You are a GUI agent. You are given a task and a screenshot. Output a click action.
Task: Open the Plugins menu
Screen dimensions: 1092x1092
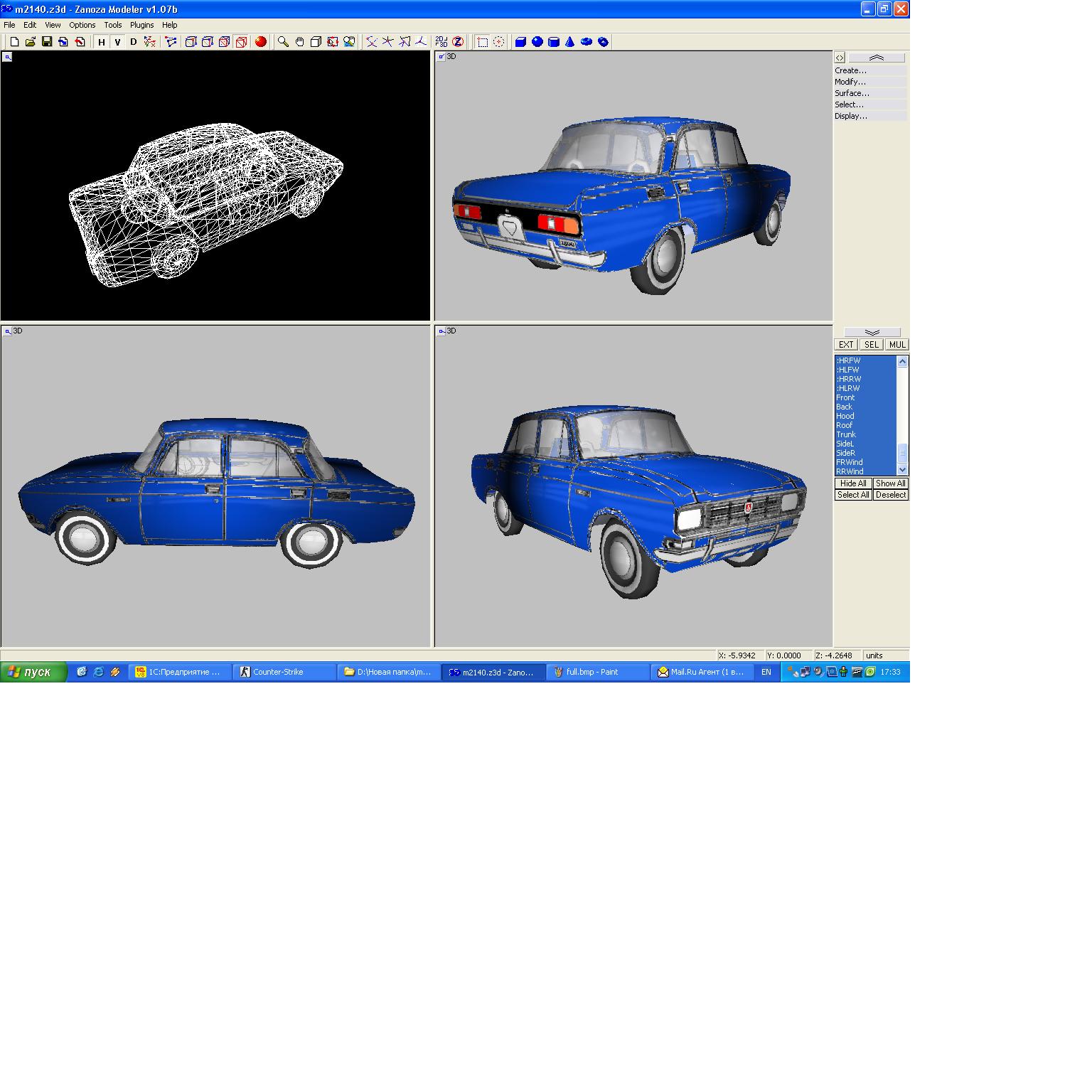141,25
